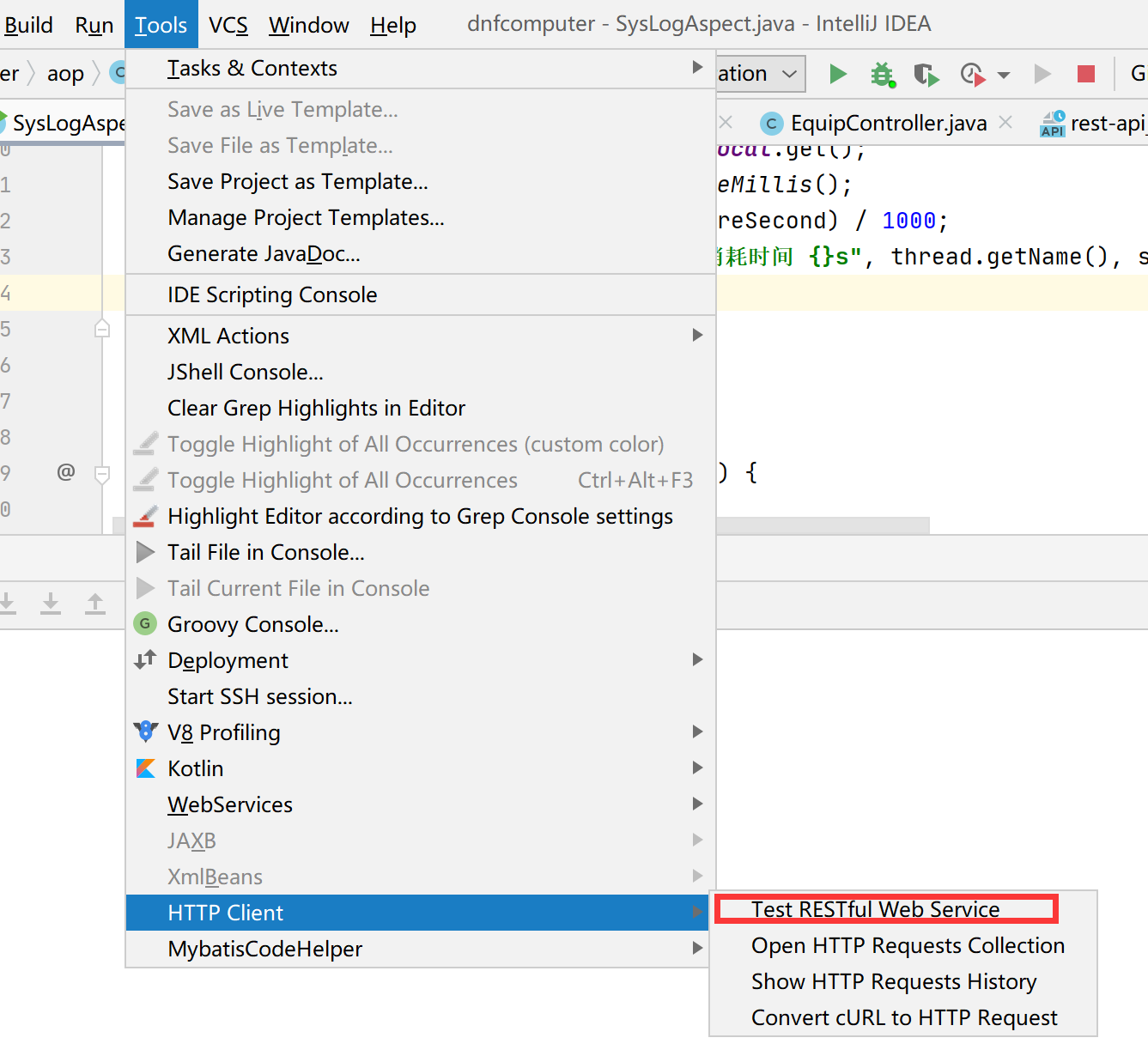Select Clear Grep Highlights in Editor
The width and height of the screenshot is (1148, 1062).
point(421,409)
